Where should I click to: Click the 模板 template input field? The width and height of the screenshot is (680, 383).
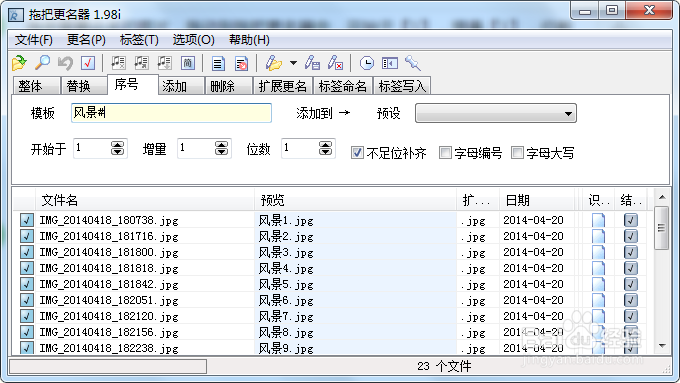[x=171, y=113]
